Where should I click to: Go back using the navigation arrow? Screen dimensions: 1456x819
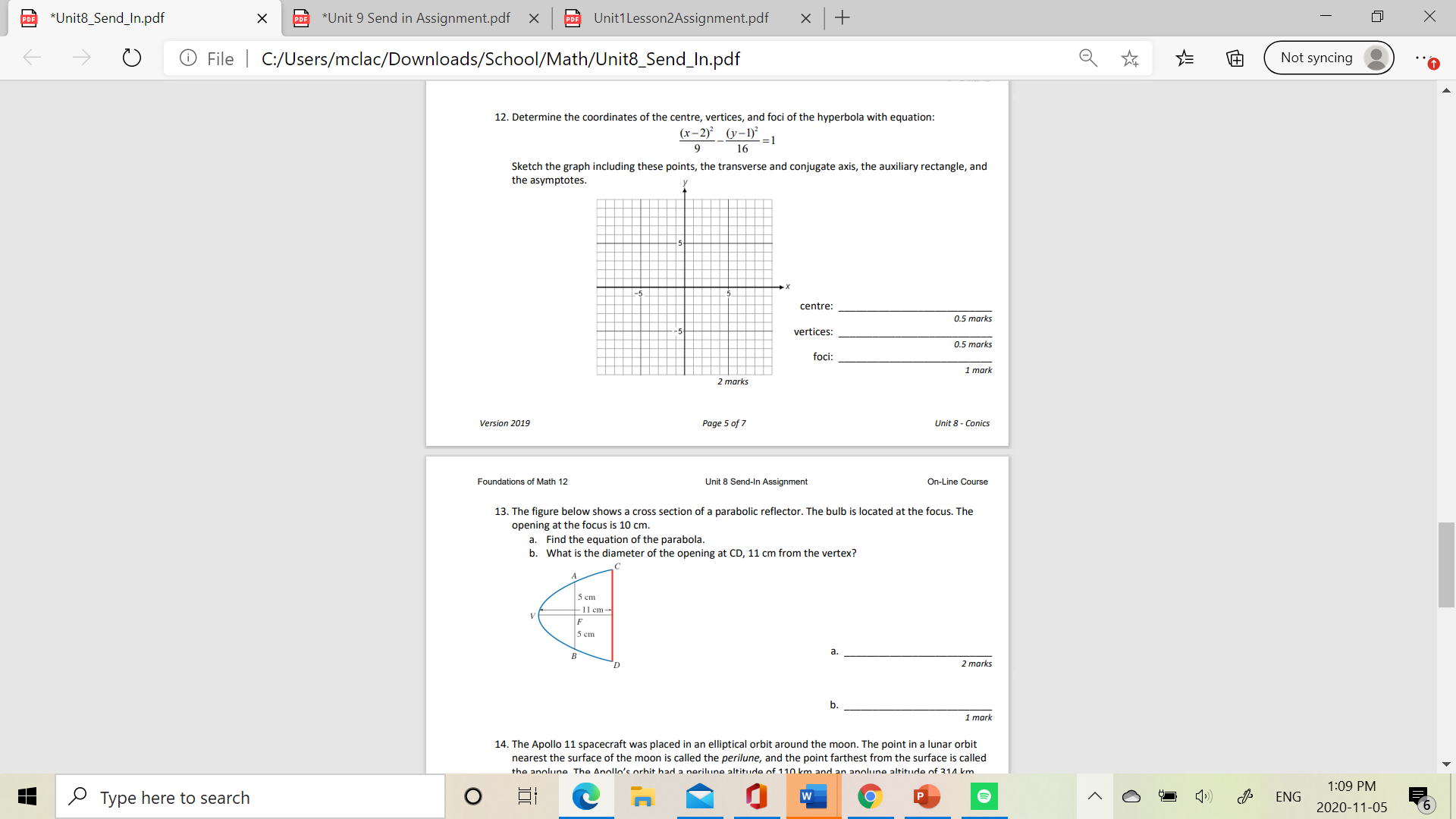tap(32, 58)
